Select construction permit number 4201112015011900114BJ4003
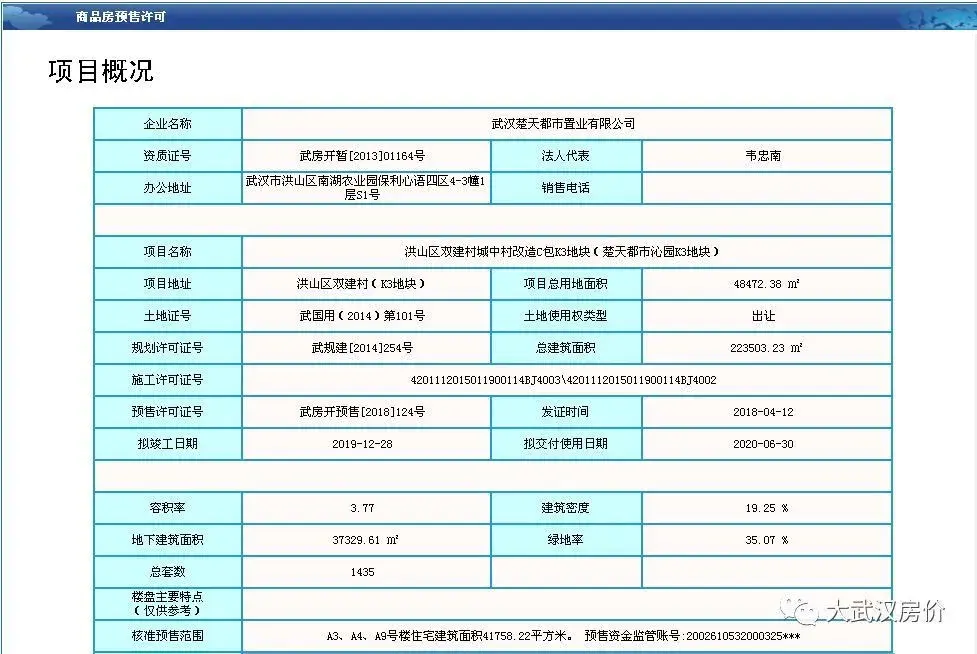 (x=486, y=380)
